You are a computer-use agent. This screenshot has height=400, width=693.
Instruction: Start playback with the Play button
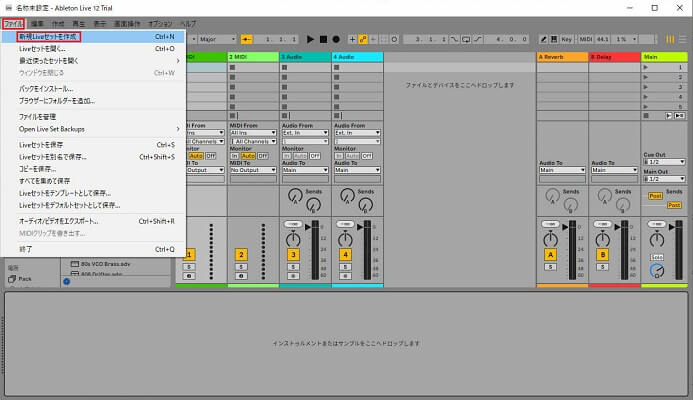(x=310, y=39)
